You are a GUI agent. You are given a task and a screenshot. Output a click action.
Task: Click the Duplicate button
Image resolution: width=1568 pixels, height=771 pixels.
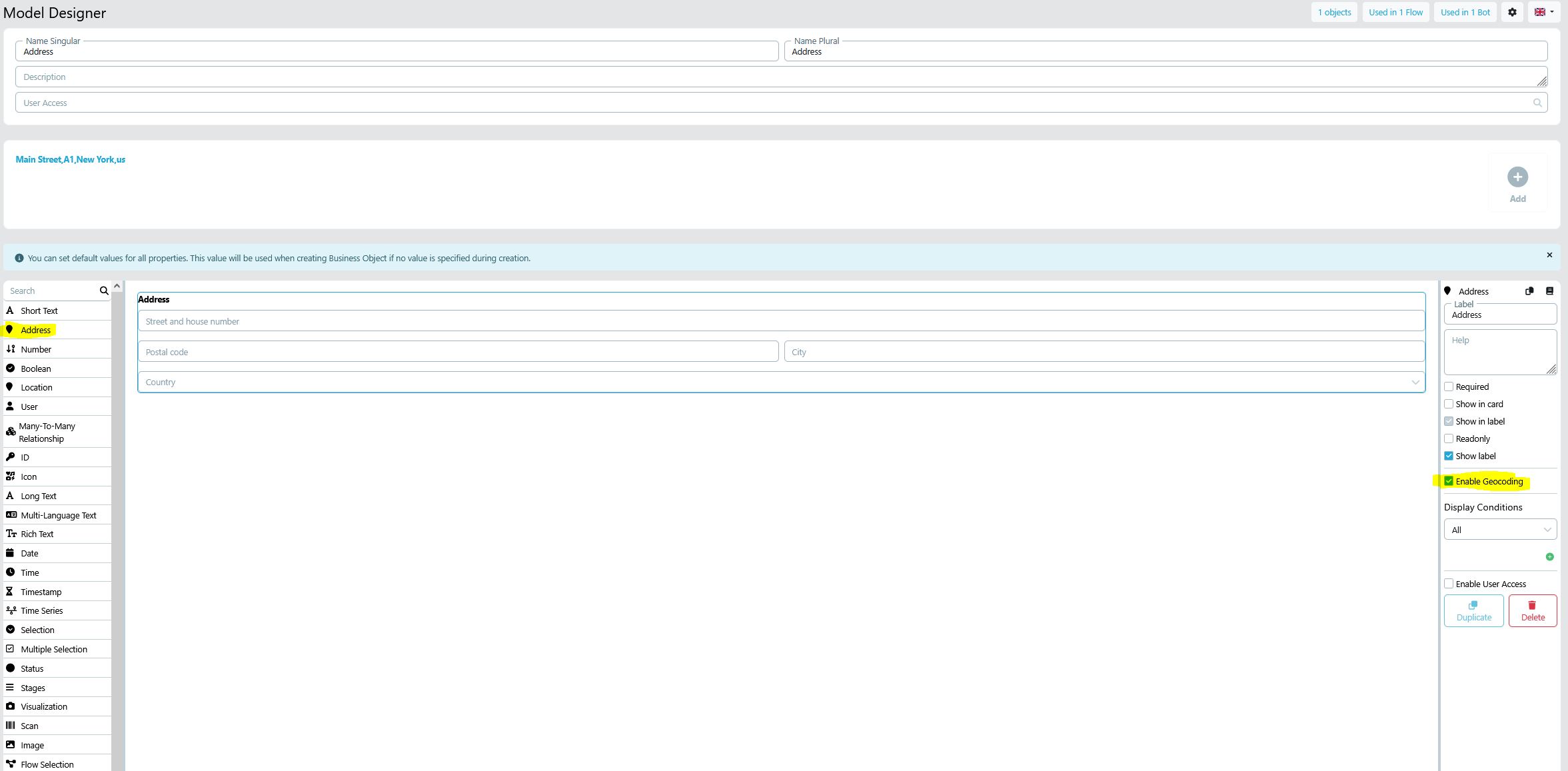click(x=1473, y=610)
